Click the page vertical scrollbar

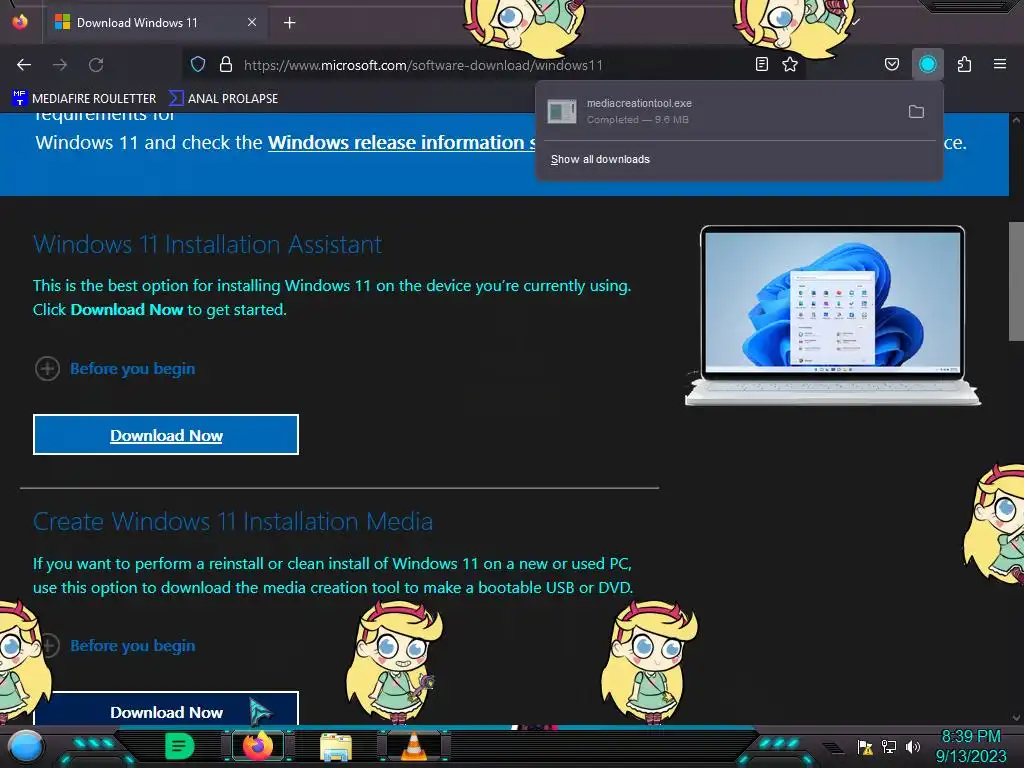click(1016, 281)
